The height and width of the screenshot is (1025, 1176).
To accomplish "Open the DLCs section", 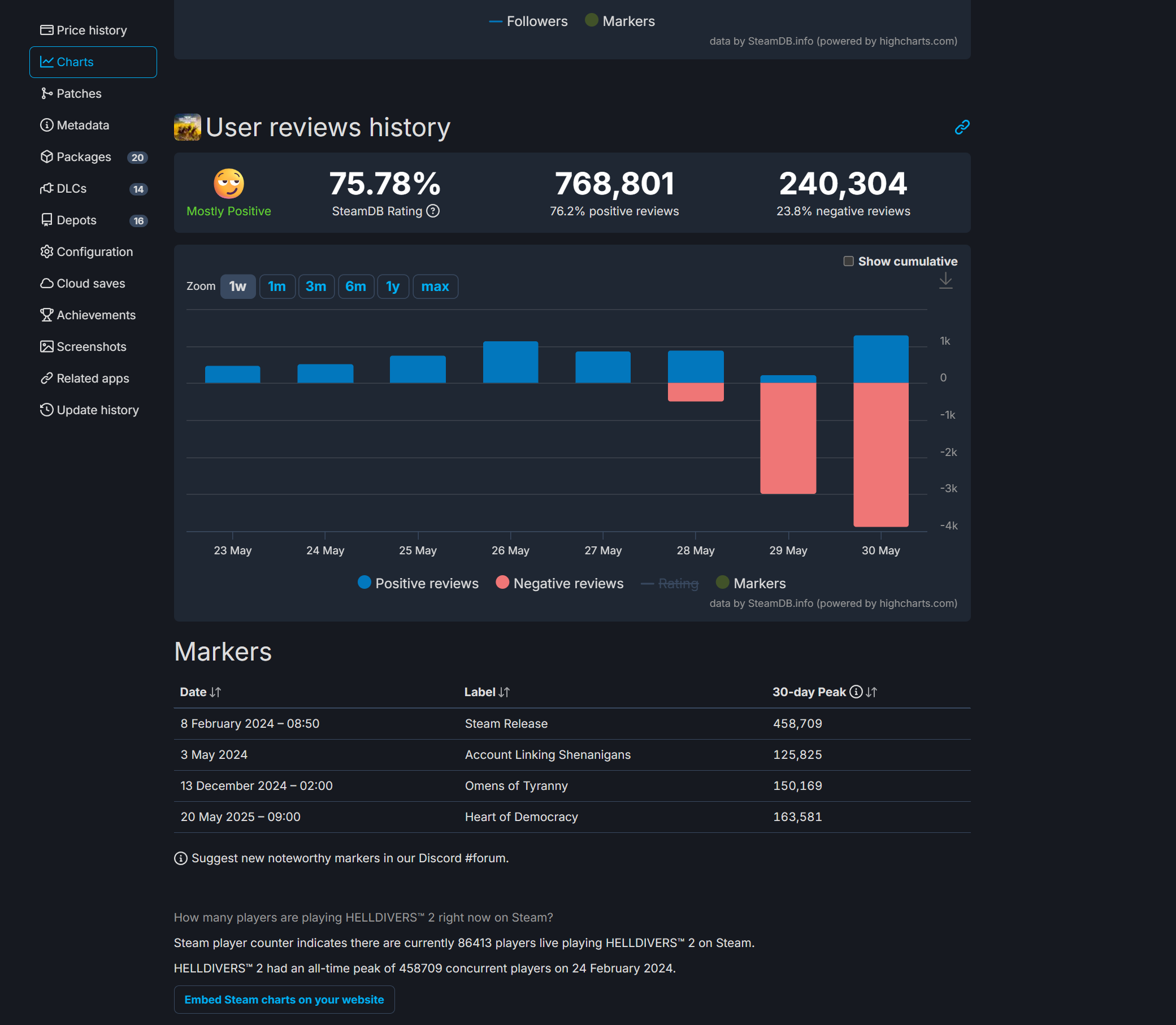I will (x=93, y=189).
